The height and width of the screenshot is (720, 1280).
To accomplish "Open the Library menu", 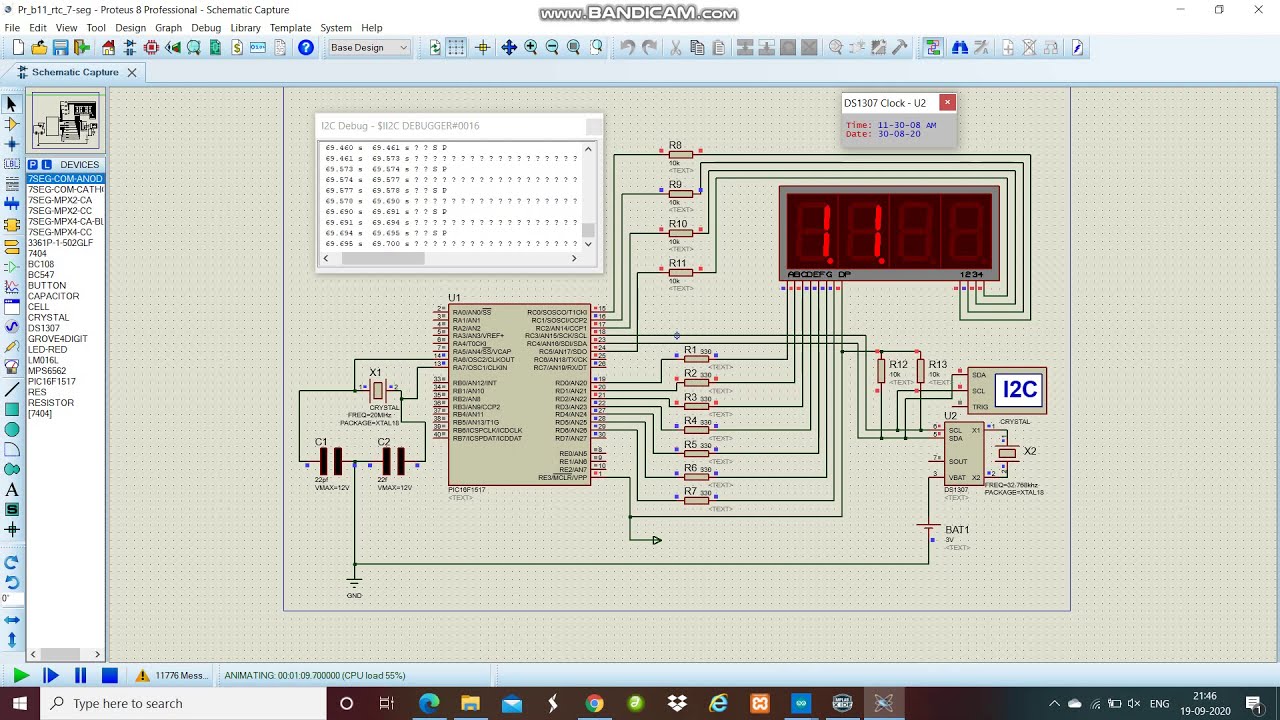I will click(245, 28).
